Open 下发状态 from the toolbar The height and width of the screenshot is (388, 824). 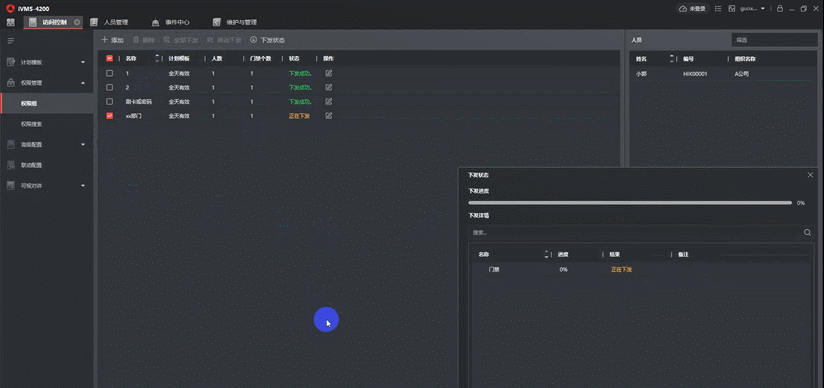[x=267, y=40]
